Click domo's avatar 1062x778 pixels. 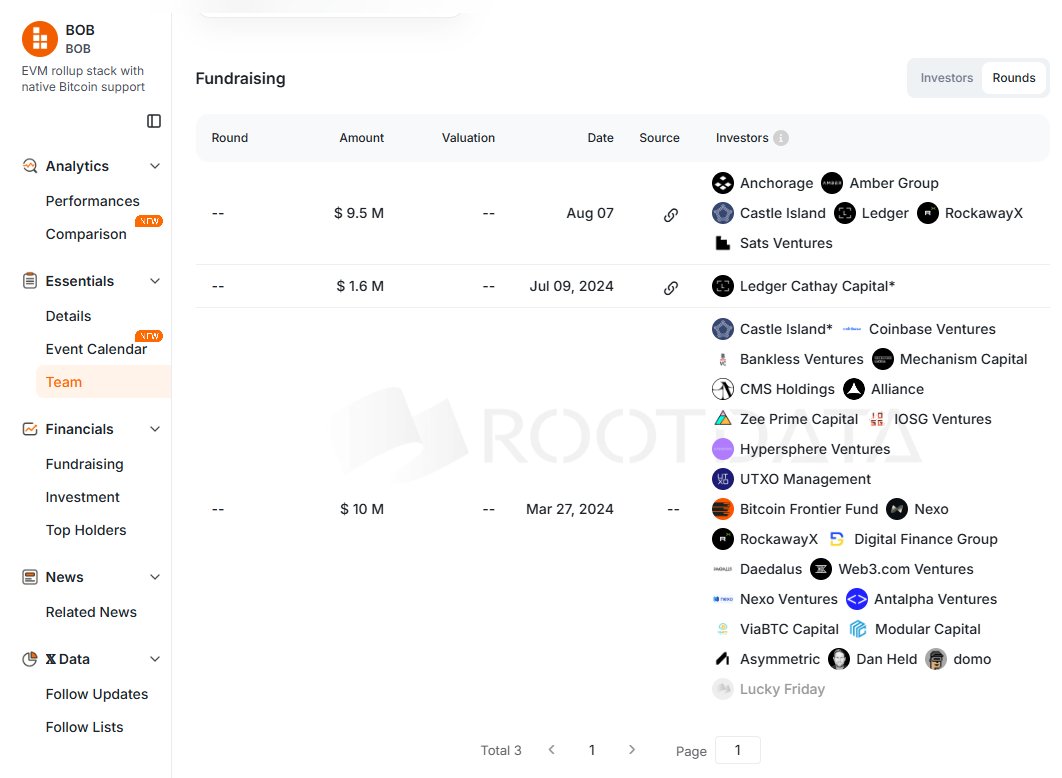pyautogui.click(x=936, y=659)
